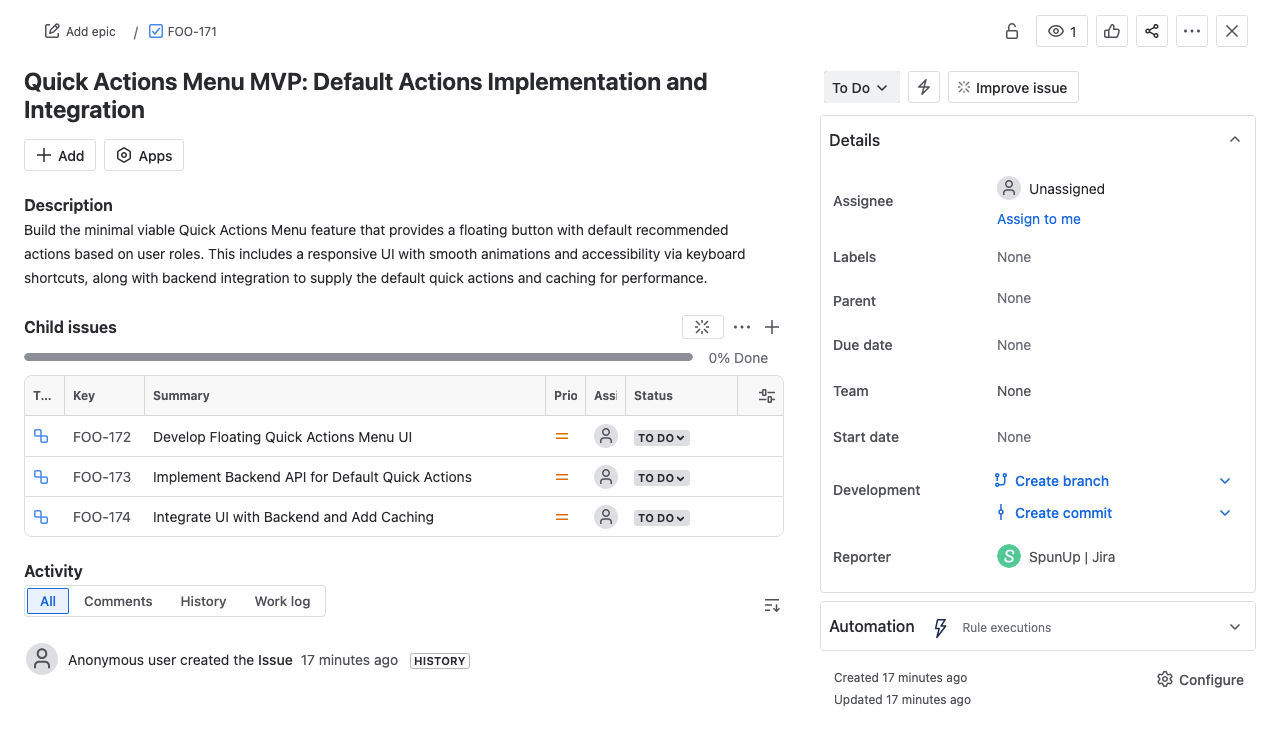Screen dimensions: 1278x741
Task: Open the Child issues ellipsis menu
Action: click(742, 327)
